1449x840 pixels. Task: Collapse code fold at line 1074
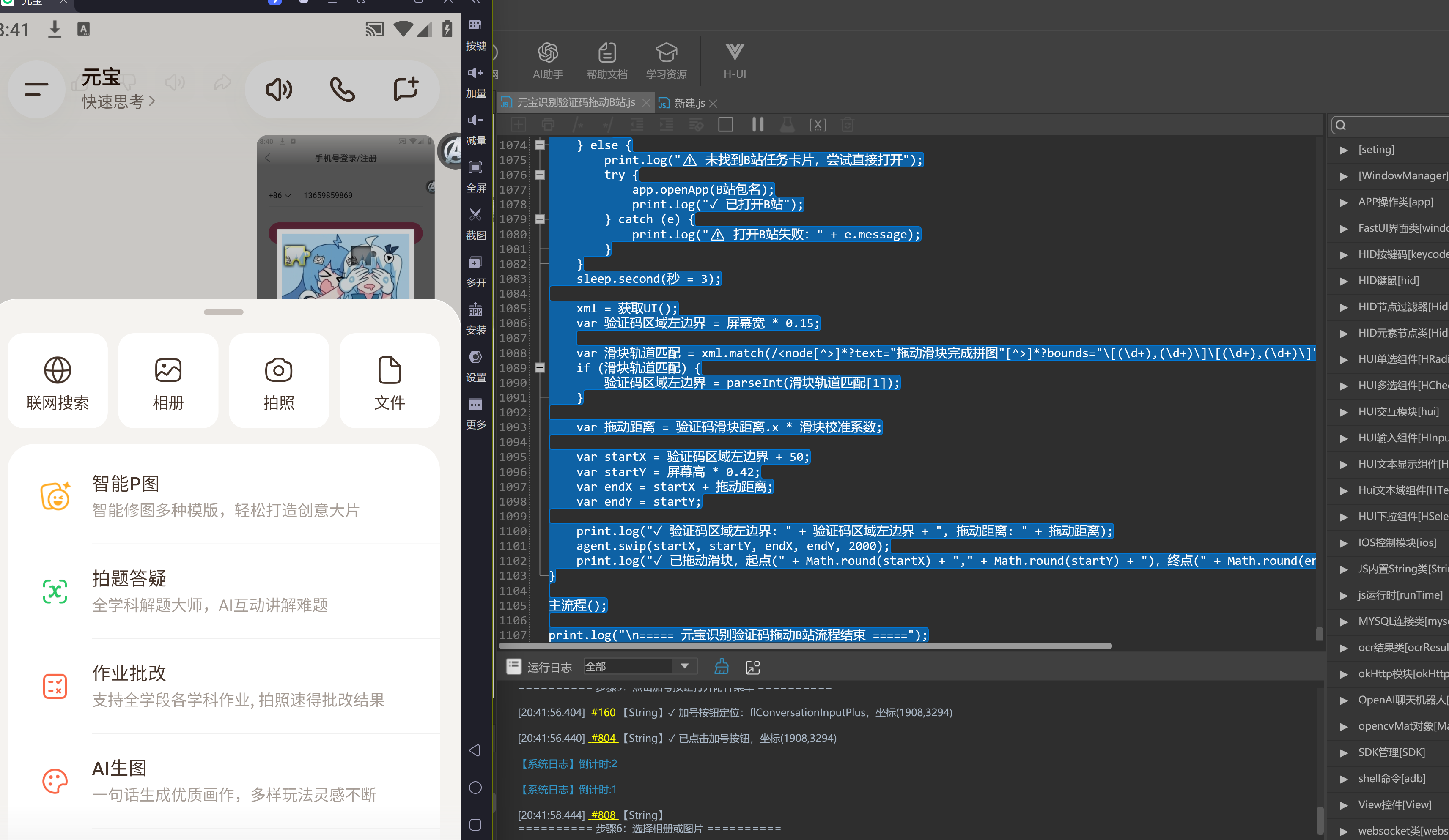539,145
